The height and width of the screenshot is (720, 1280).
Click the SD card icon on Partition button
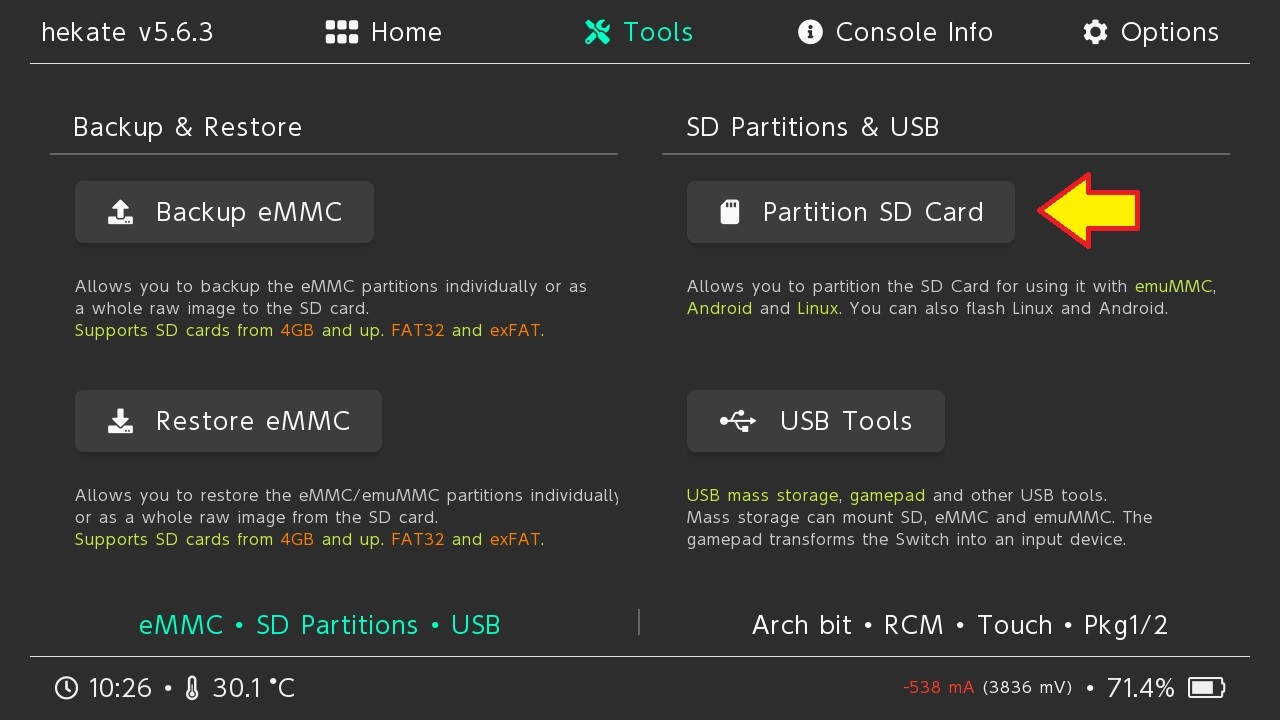[730, 212]
